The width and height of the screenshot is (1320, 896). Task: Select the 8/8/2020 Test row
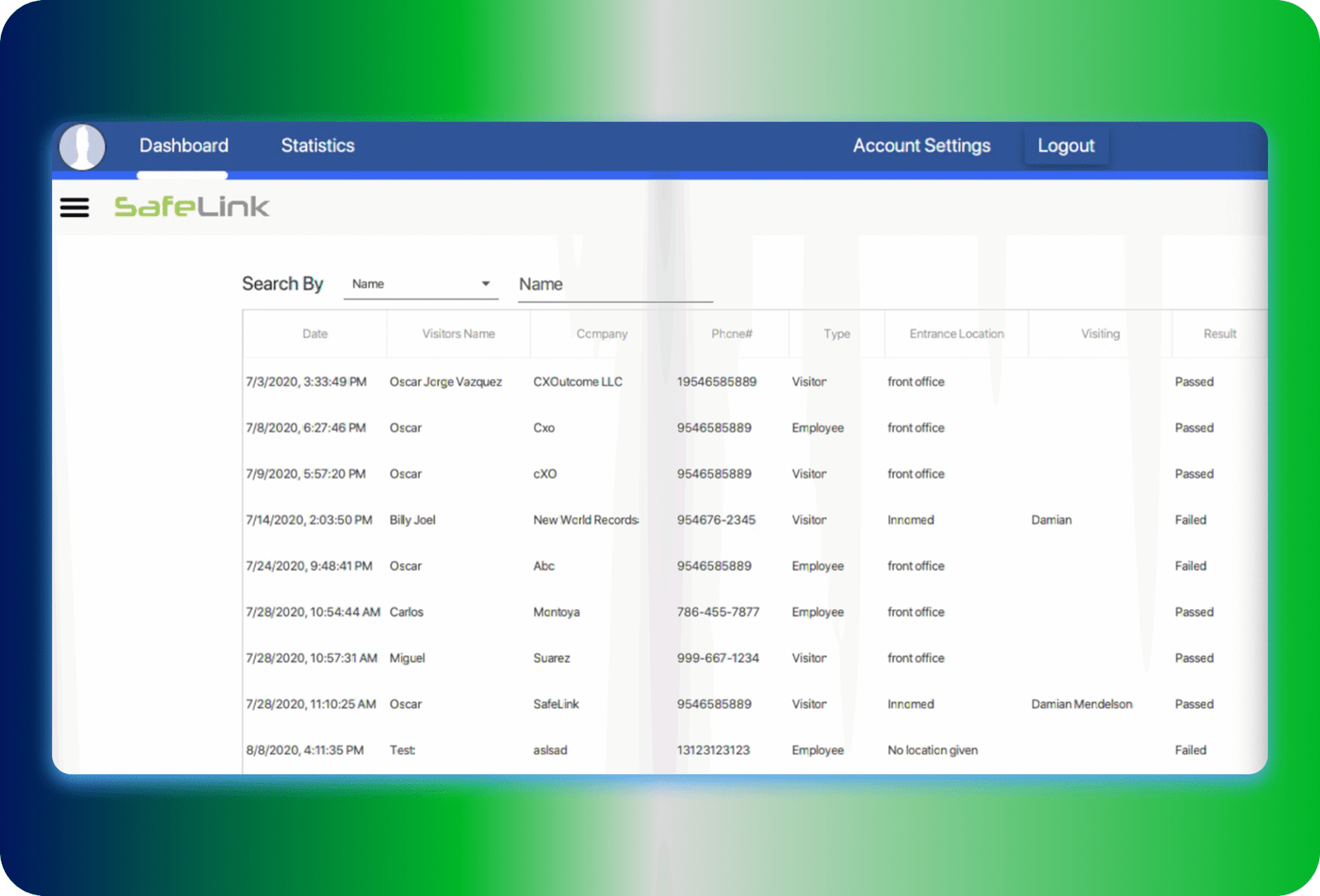(403, 751)
